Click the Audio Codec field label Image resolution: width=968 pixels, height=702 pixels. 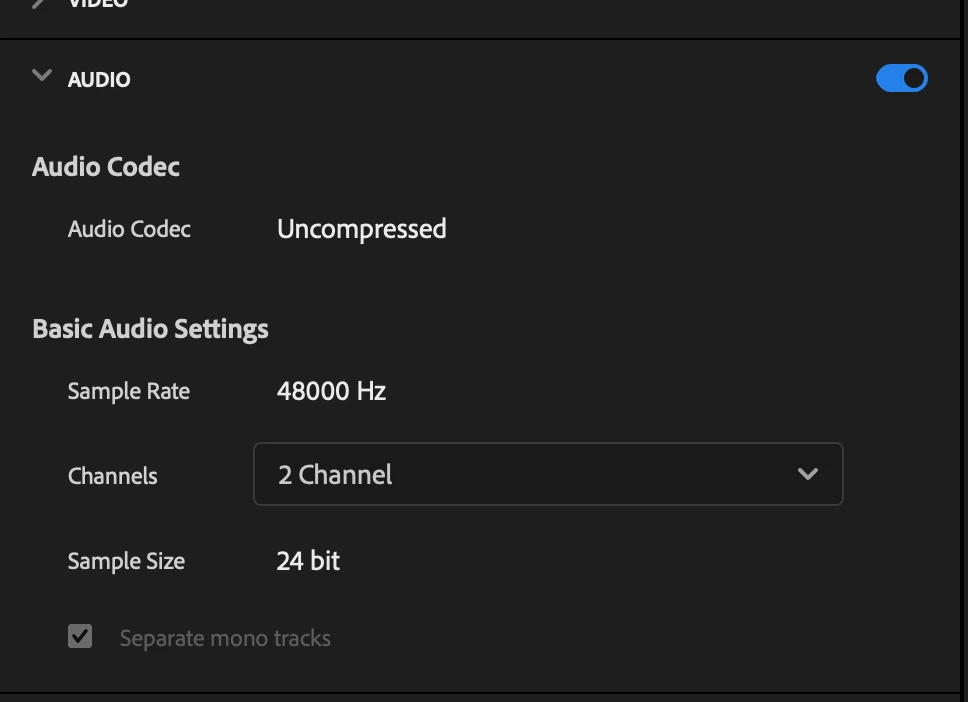pyautogui.click(x=129, y=229)
